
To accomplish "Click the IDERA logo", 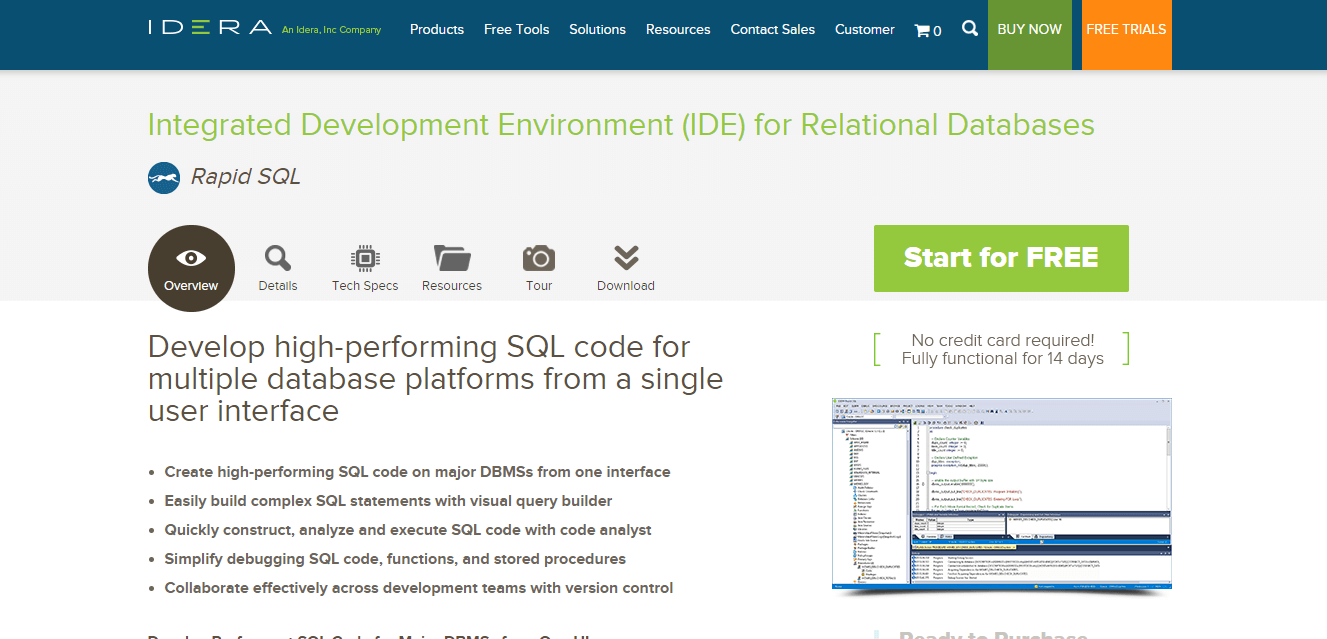I will 210,27.
